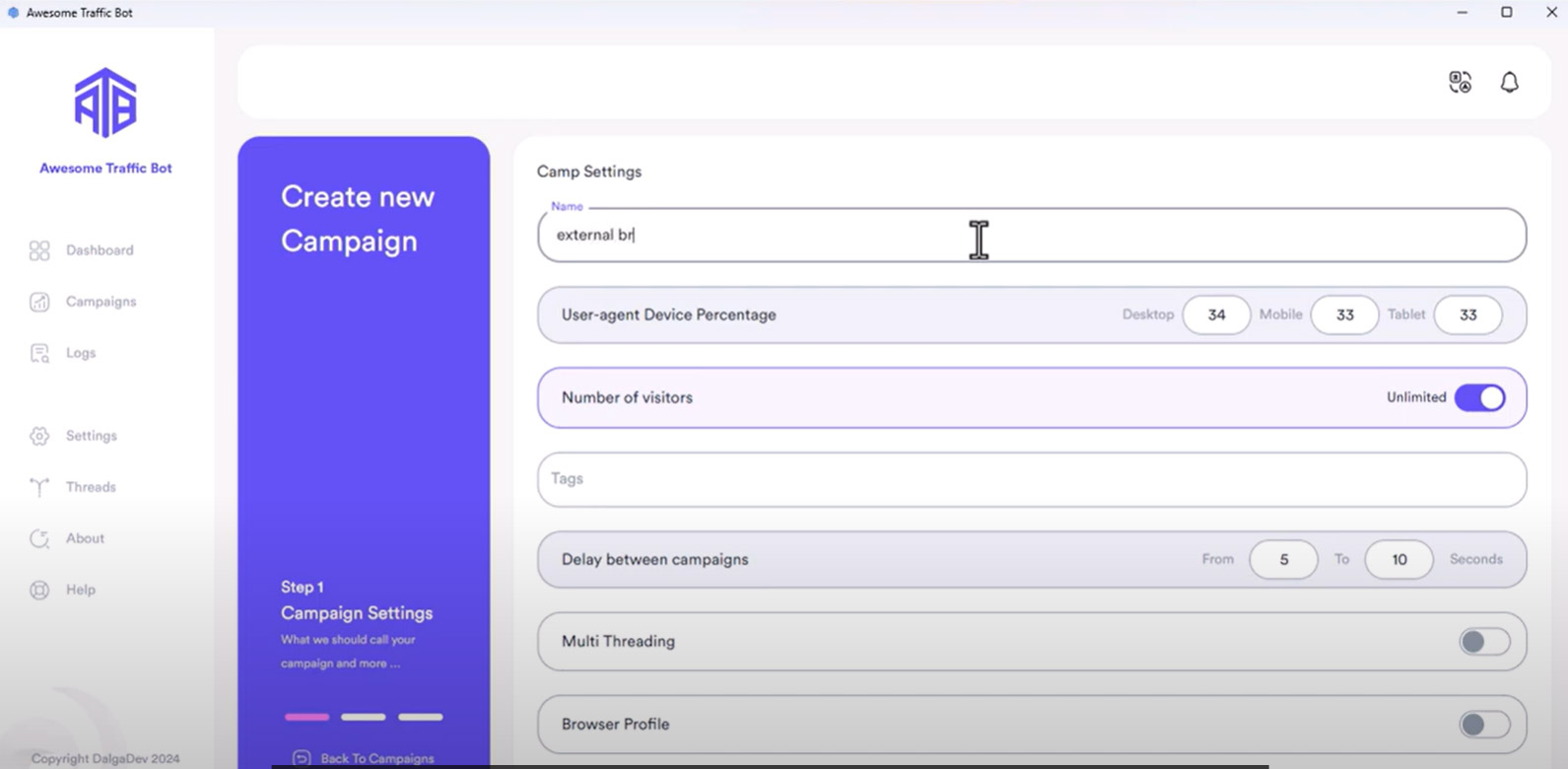
Task: Click the app icon in title bar
Action: (13, 13)
